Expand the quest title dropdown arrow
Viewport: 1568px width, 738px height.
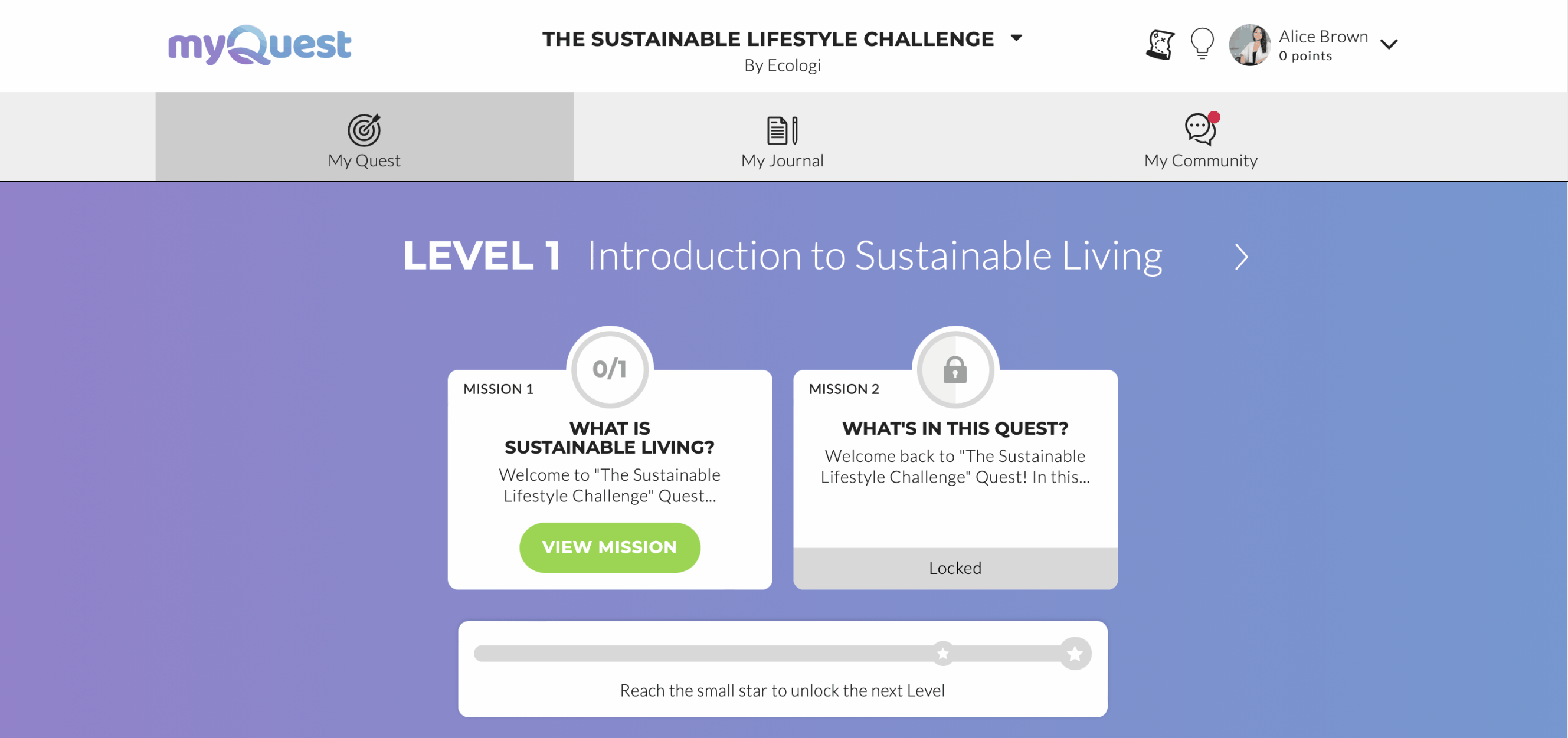(1016, 38)
